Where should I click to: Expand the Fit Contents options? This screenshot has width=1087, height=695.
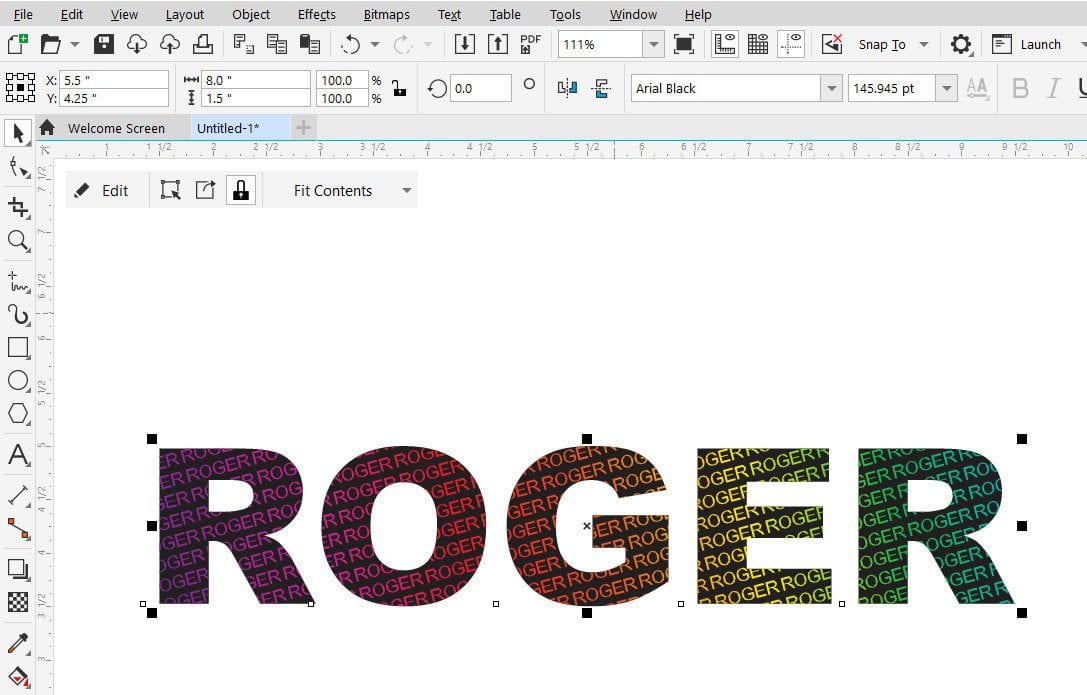point(406,190)
